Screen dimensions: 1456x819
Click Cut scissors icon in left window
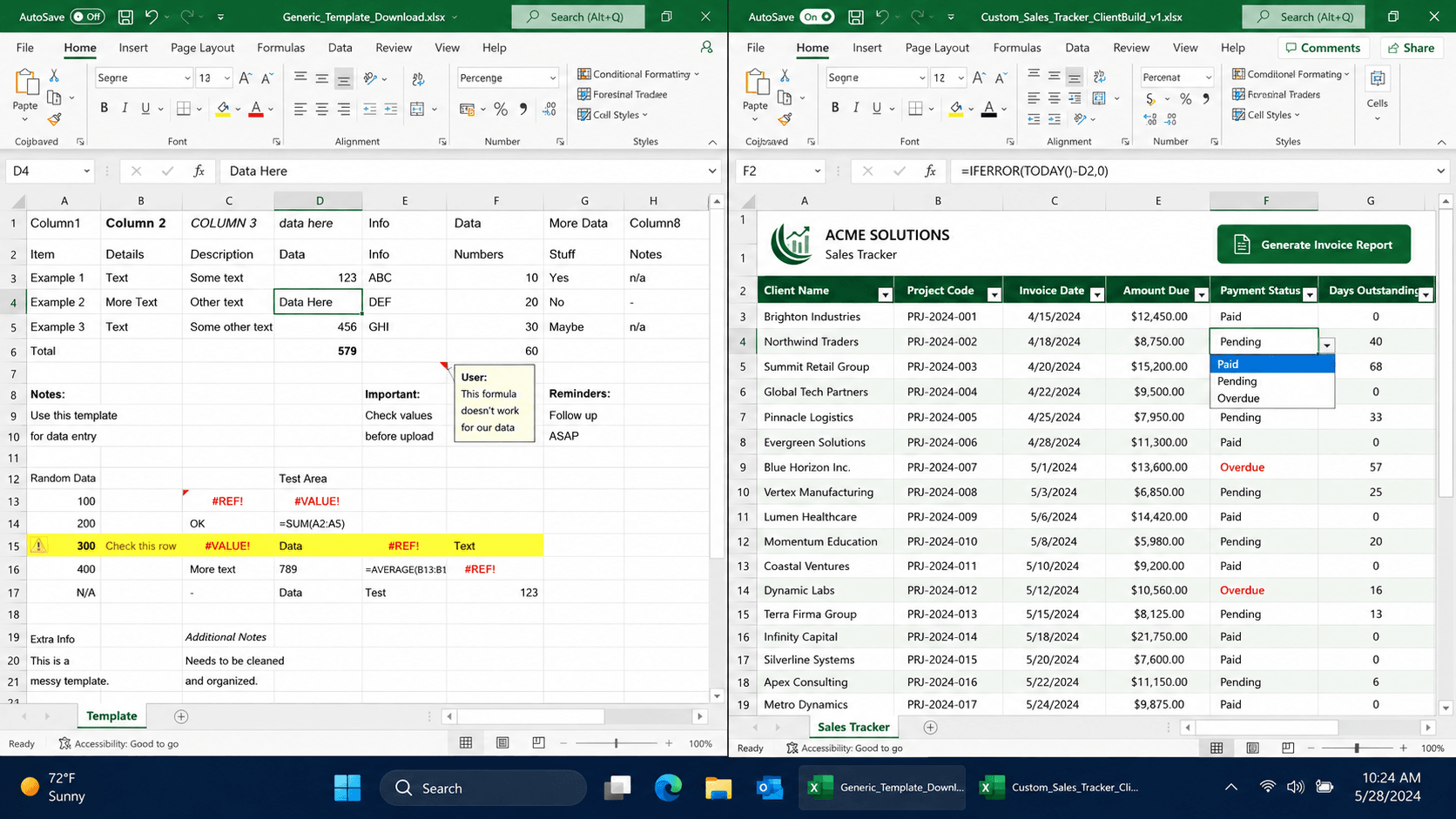(x=54, y=77)
